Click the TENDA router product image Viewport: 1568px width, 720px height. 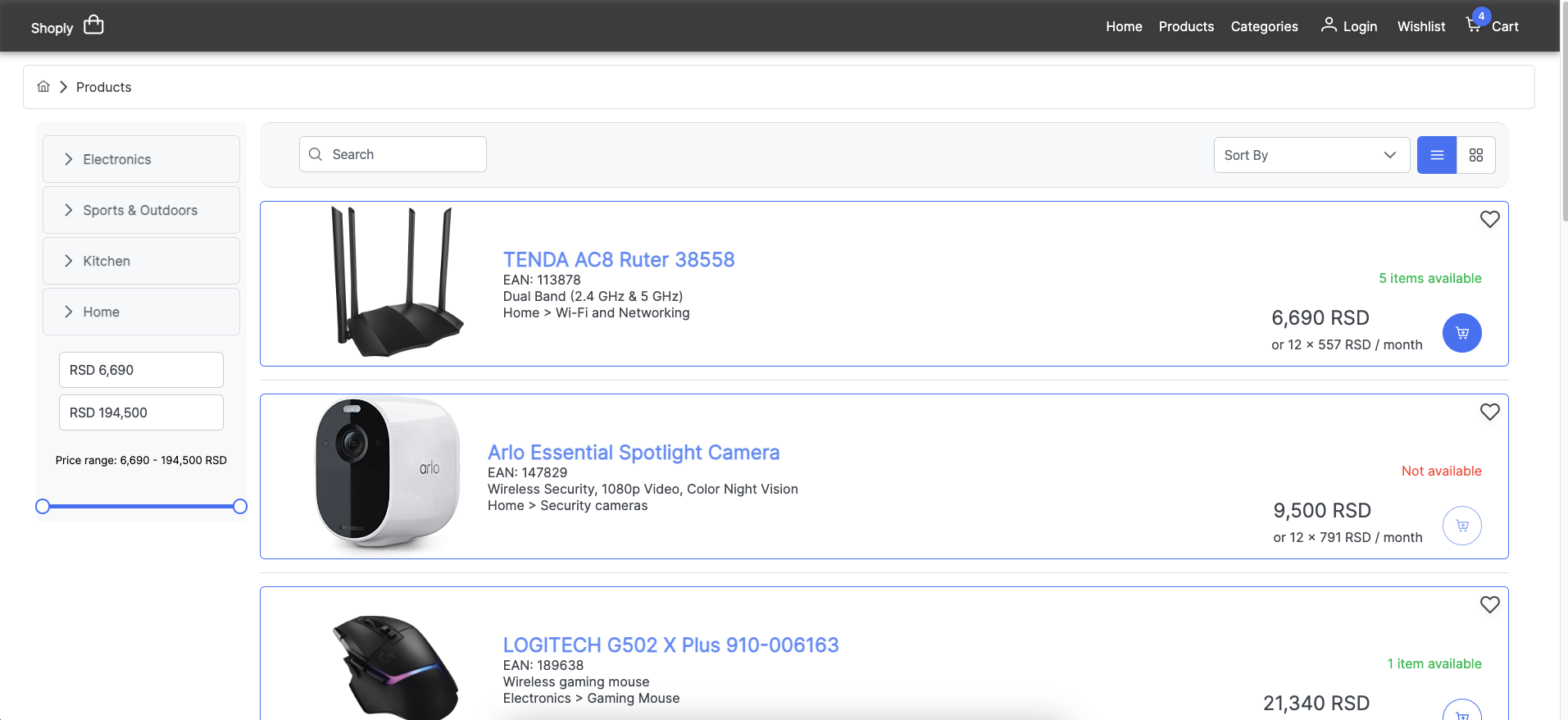tap(396, 282)
